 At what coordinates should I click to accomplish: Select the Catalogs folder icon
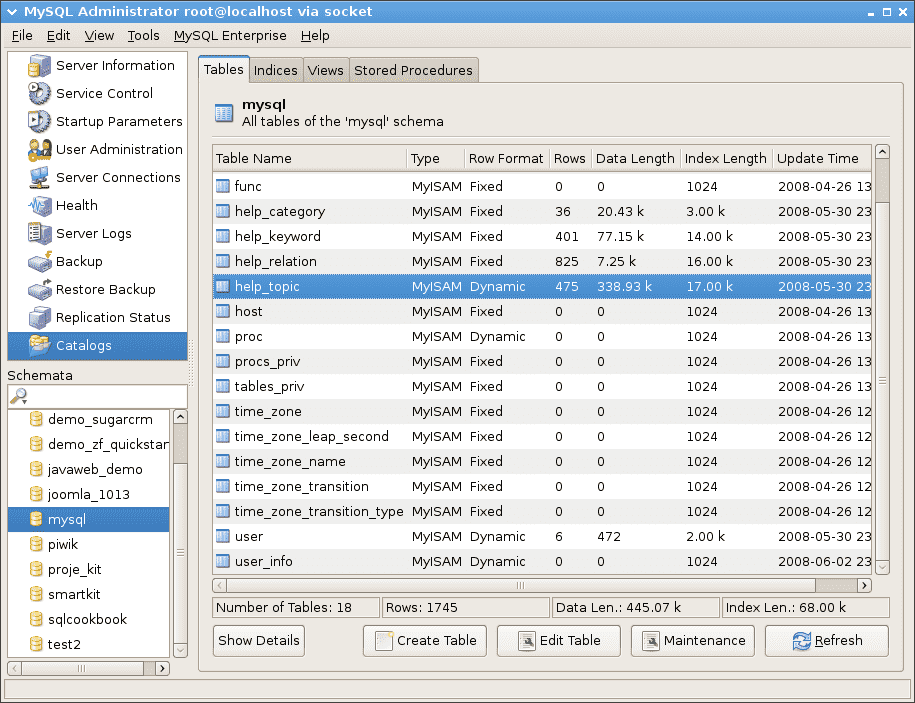[39, 345]
